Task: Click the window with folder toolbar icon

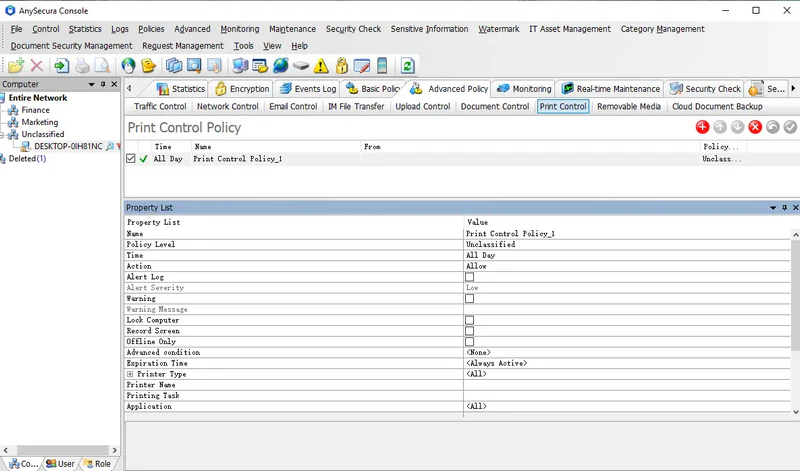Action: [x=260, y=65]
